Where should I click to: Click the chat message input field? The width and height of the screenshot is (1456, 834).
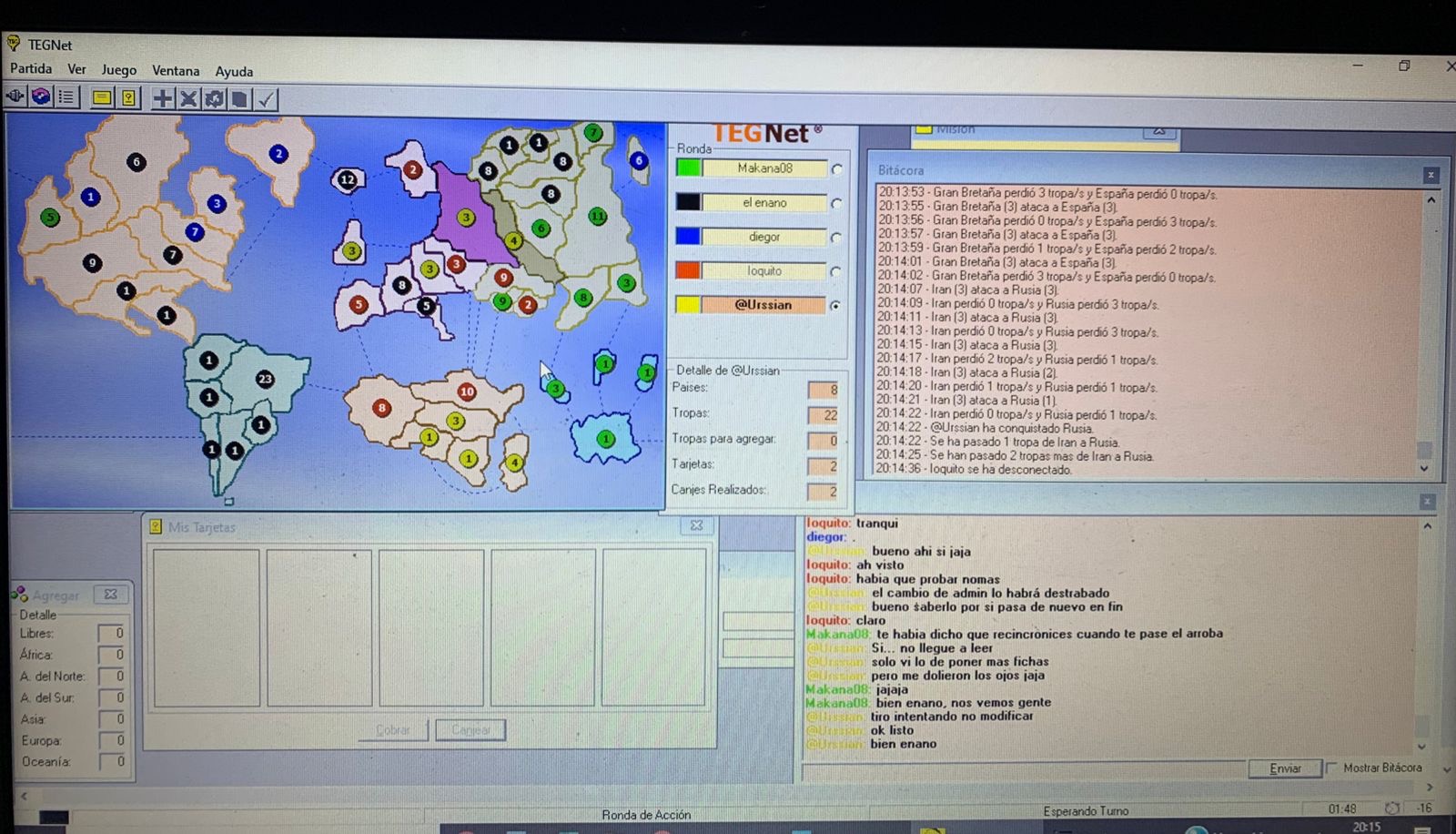tap(1024, 770)
